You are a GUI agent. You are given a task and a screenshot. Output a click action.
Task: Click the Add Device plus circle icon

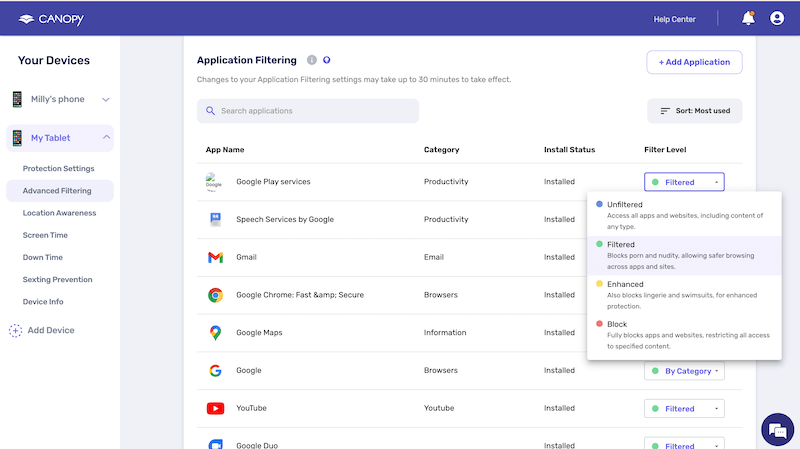15,331
